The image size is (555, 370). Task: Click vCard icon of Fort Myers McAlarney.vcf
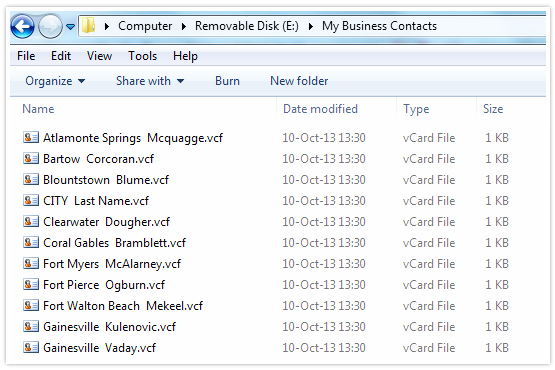31,263
